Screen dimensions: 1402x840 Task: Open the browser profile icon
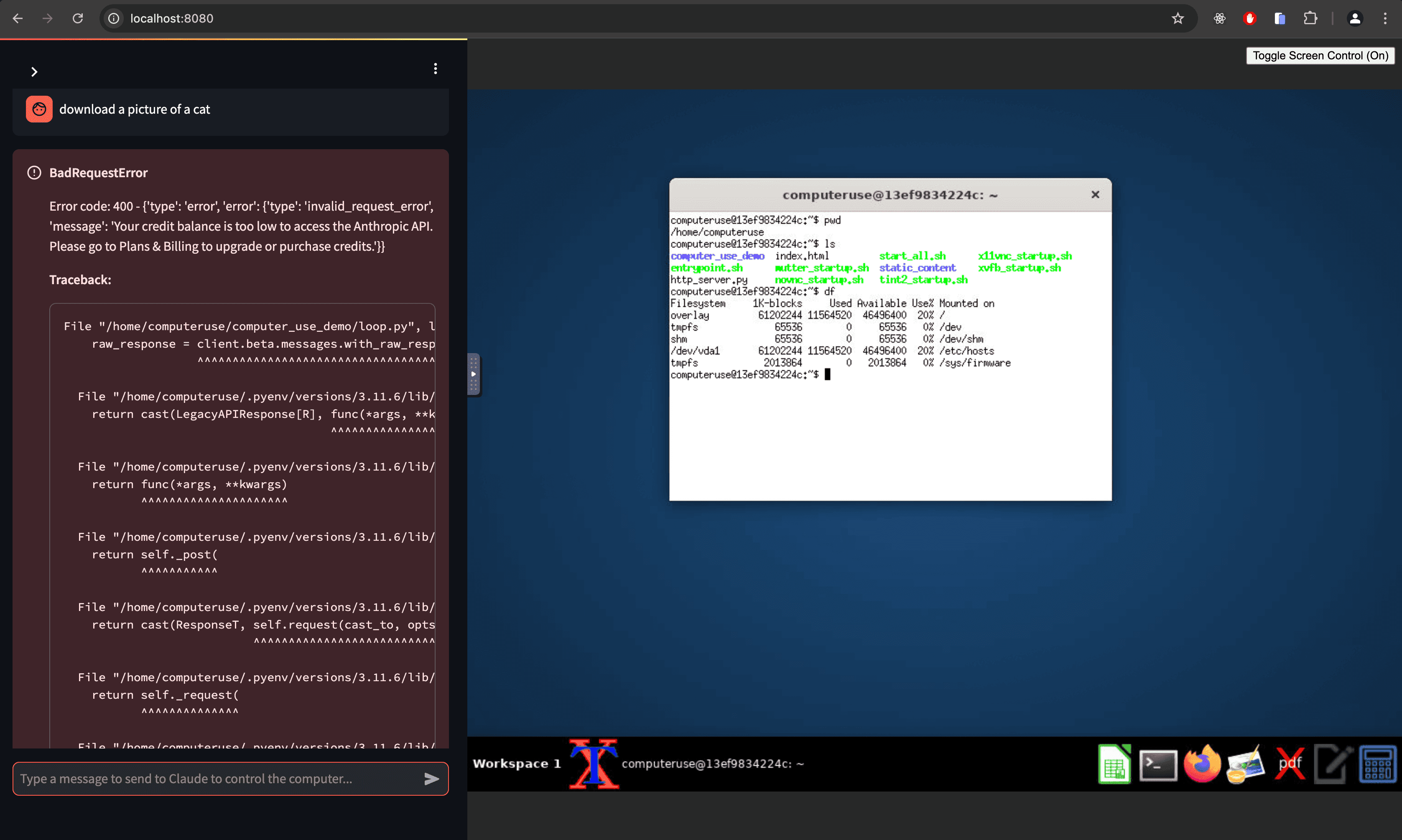point(1355,18)
